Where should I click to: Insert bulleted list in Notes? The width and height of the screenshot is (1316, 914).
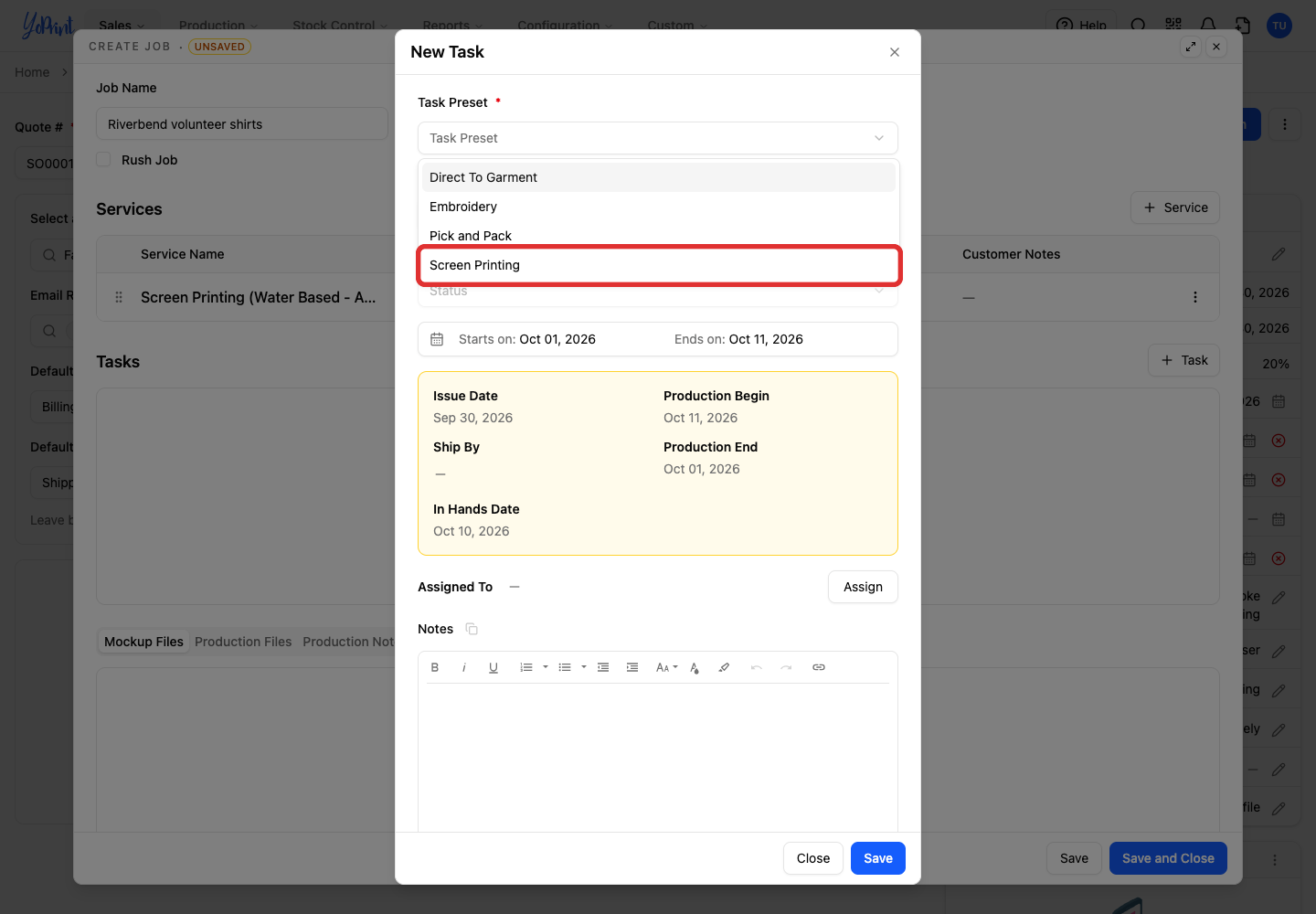[565, 667]
